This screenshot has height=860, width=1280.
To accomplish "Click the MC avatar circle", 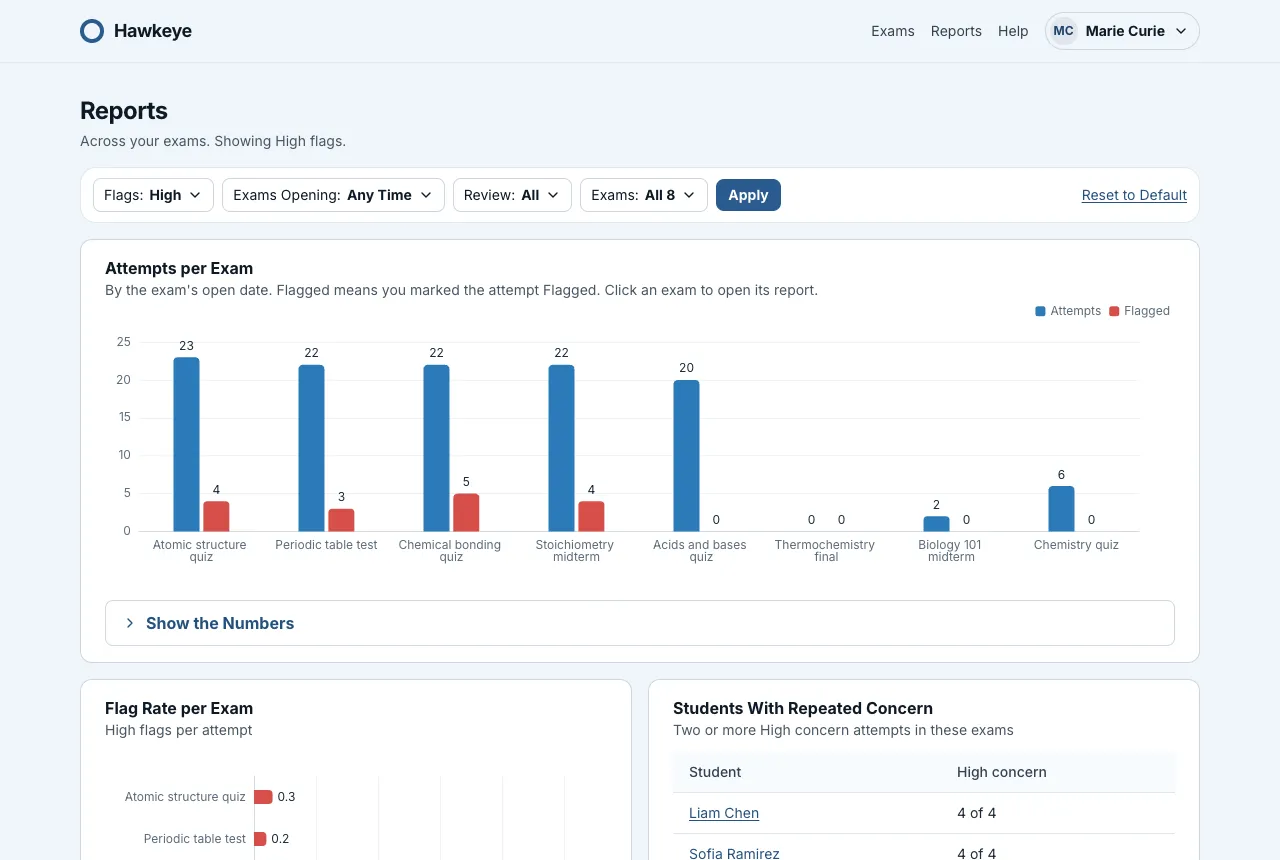I will tap(1064, 31).
